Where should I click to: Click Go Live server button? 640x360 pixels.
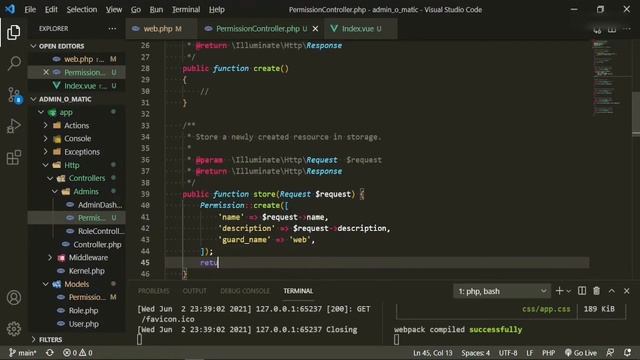click(x=580, y=353)
